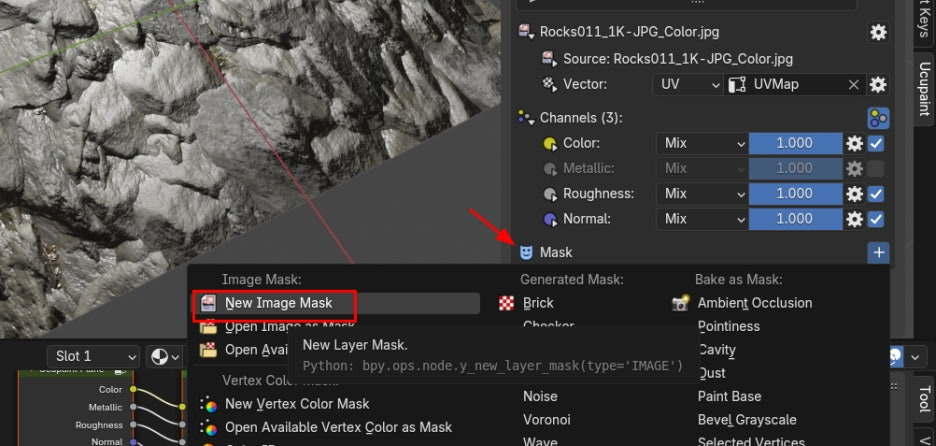
Task: Open the shading sphere dropdown next to Slot 1
Action: point(165,357)
